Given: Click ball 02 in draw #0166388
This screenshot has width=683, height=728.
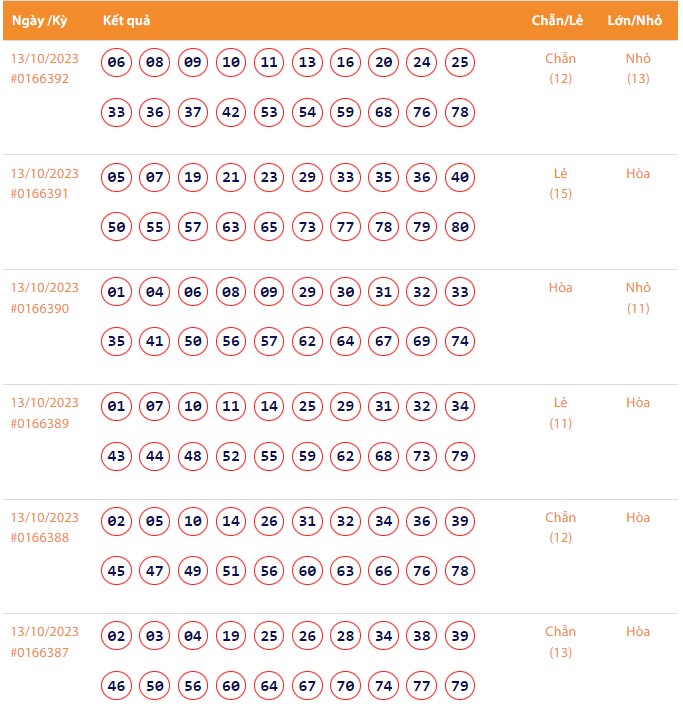Looking at the screenshot, I should coord(117,521).
